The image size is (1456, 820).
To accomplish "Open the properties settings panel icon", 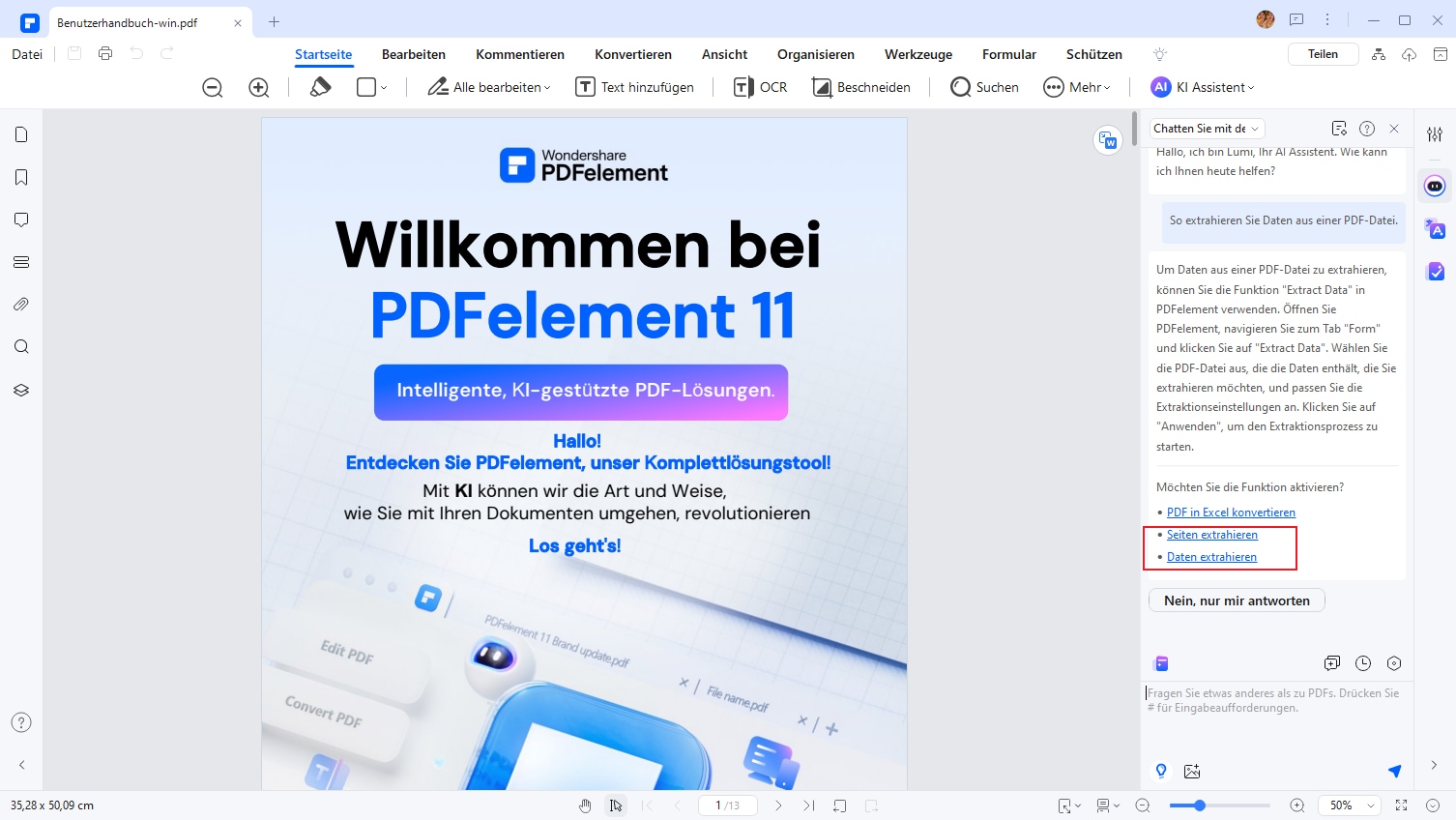I will point(1435,134).
